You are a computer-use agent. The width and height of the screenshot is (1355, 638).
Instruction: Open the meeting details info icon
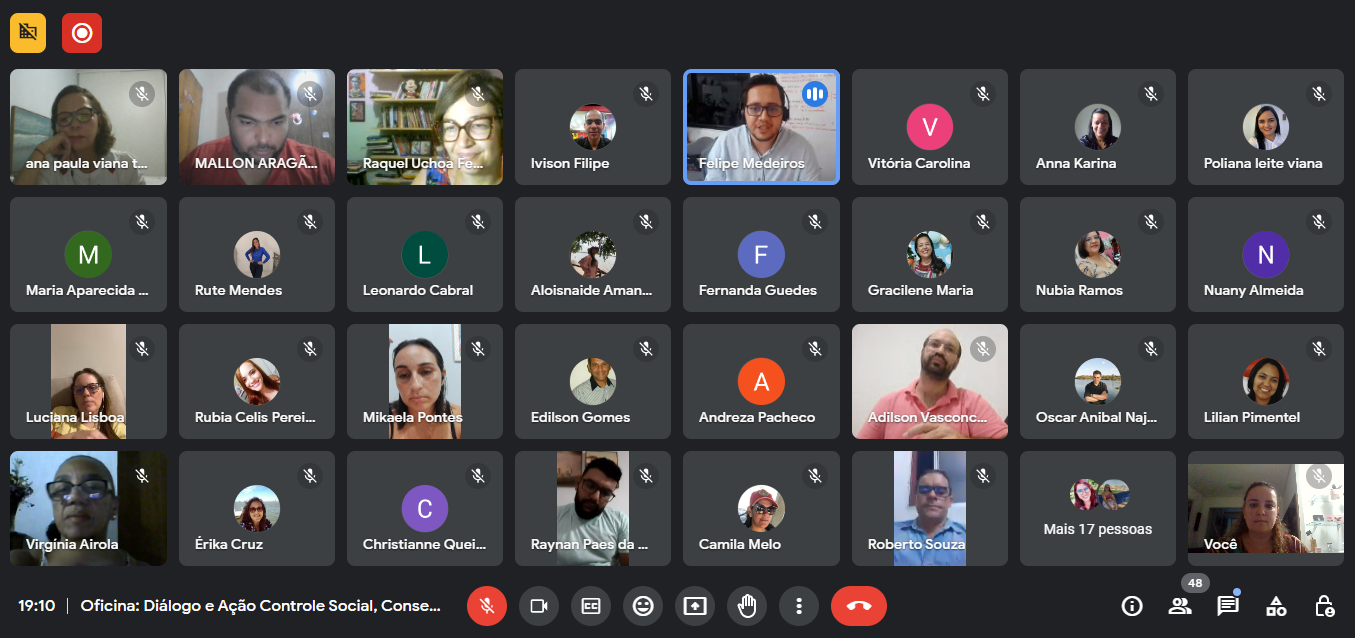coord(1132,606)
